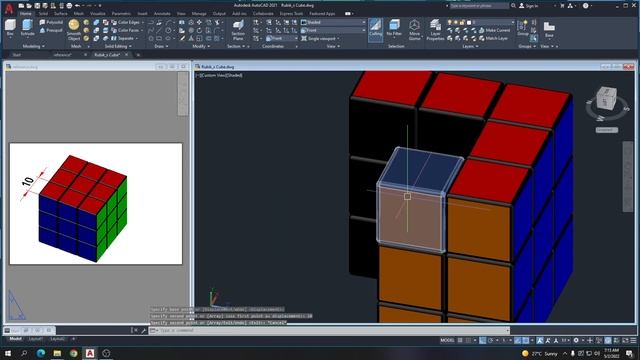Screen dimensions: 640x360
Task: Switch to the Home ribbon tab
Action: pos(26,13)
